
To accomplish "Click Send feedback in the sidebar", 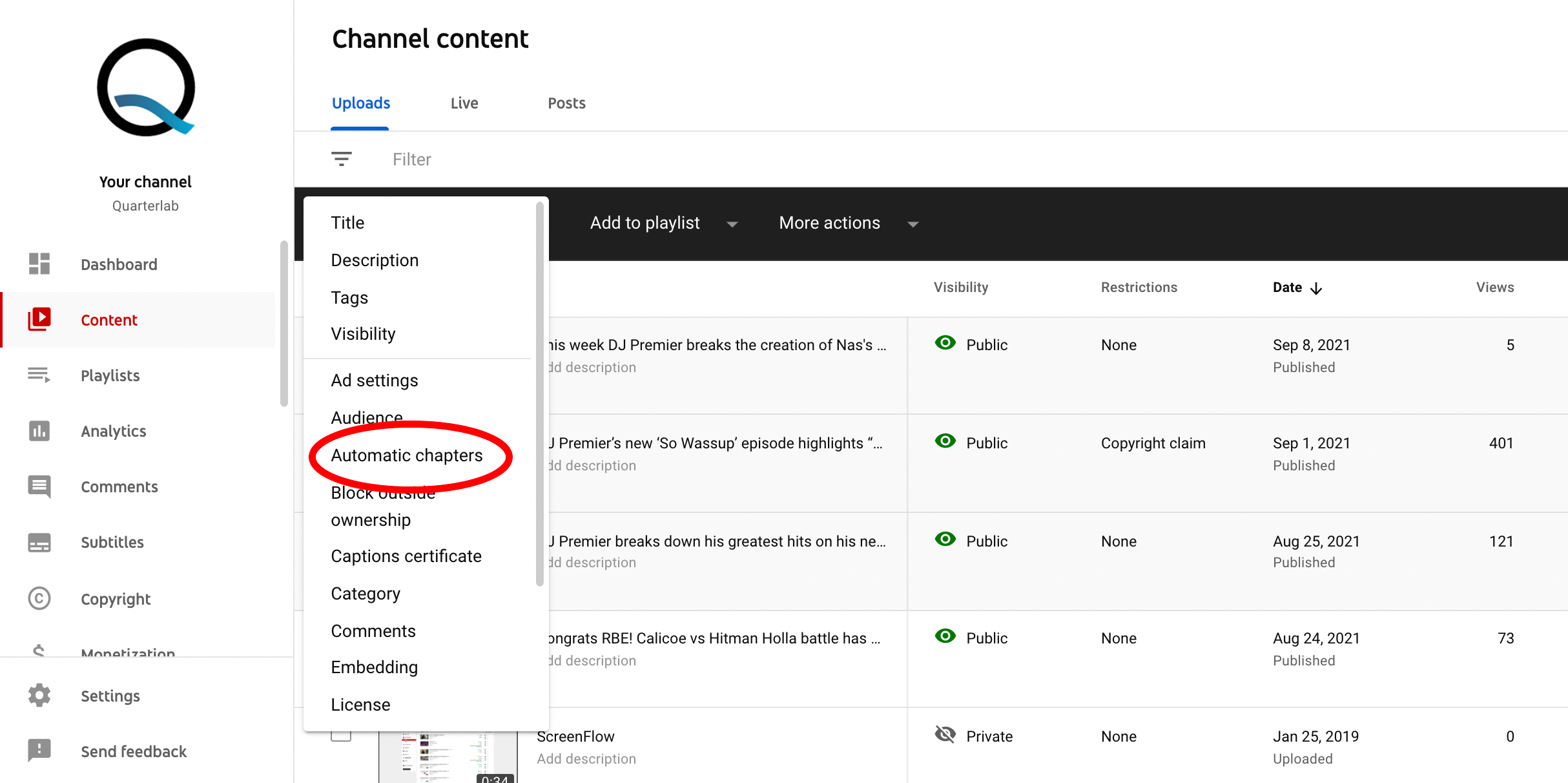I will pos(133,751).
